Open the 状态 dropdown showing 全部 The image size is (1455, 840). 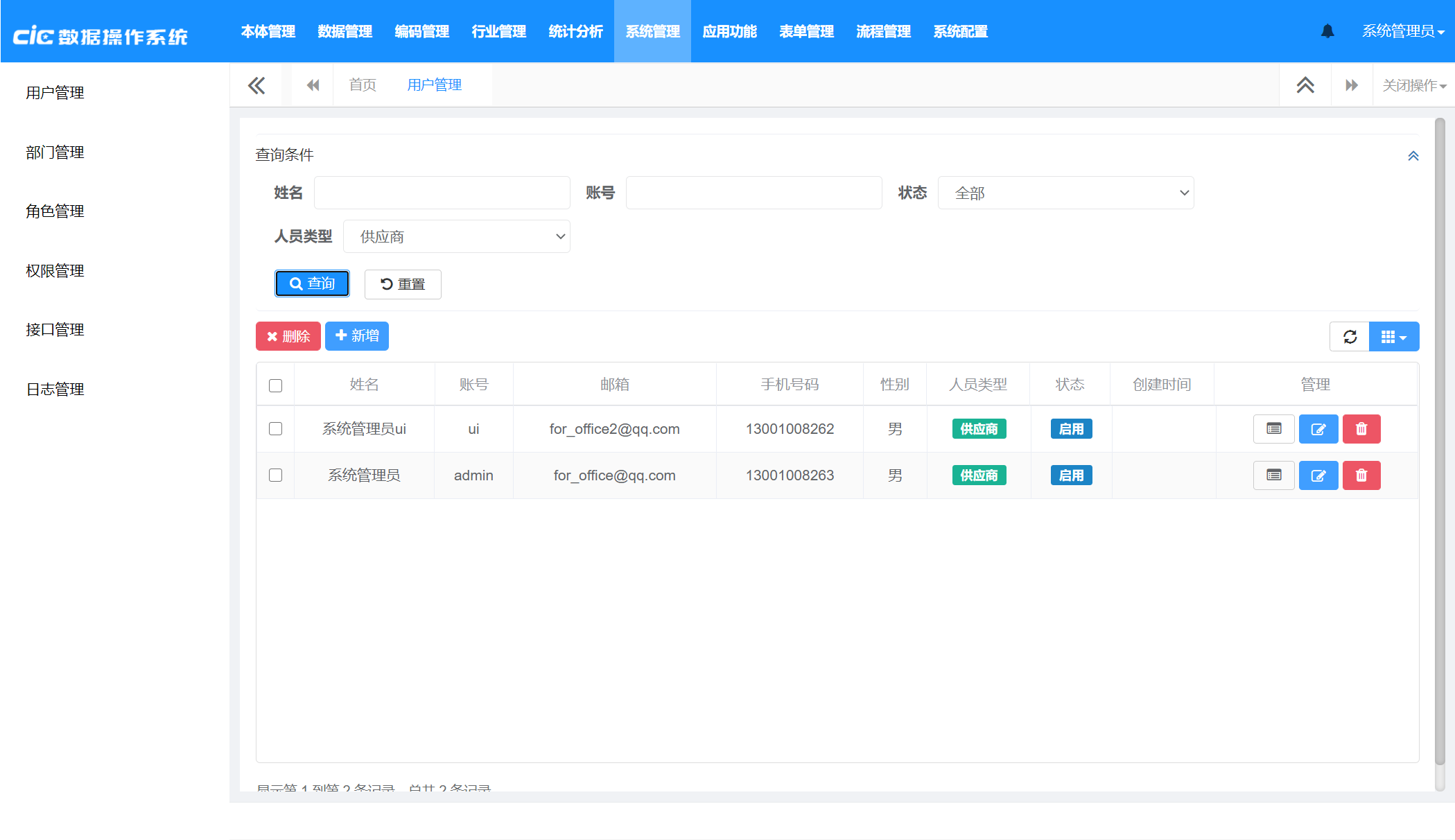point(1065,193)
